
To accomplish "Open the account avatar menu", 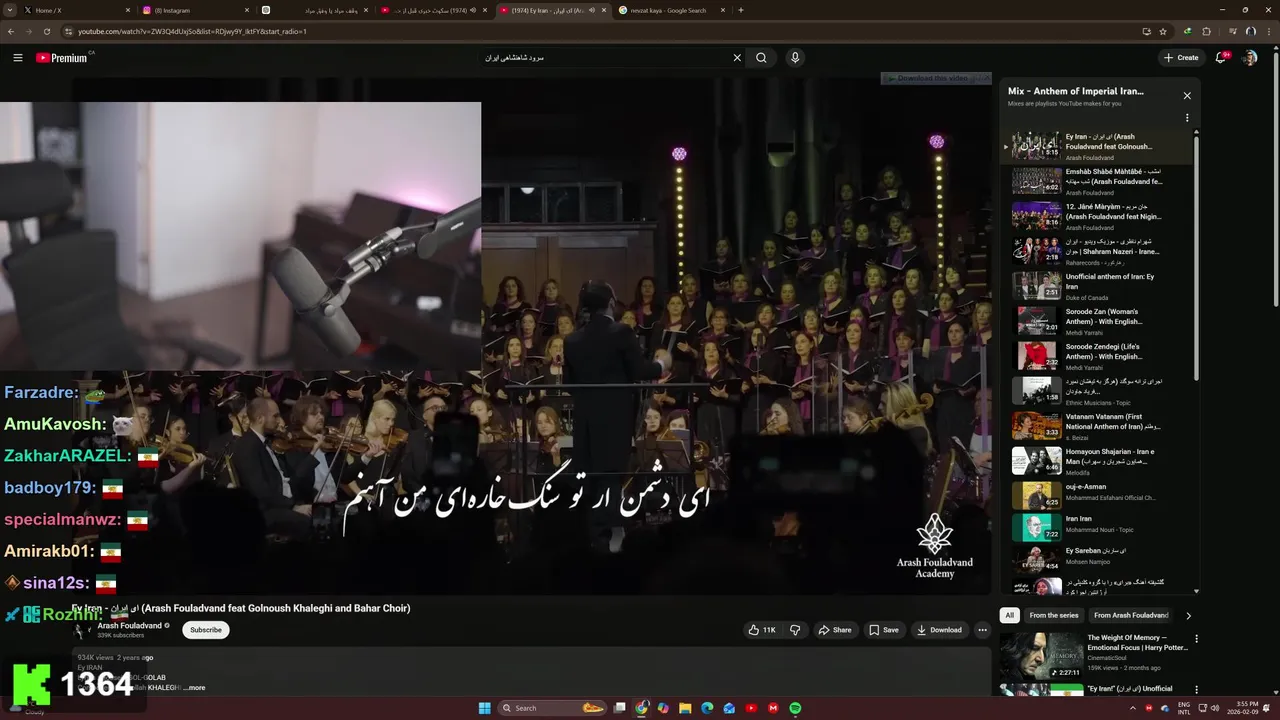I will click(x=1250, y=58).
